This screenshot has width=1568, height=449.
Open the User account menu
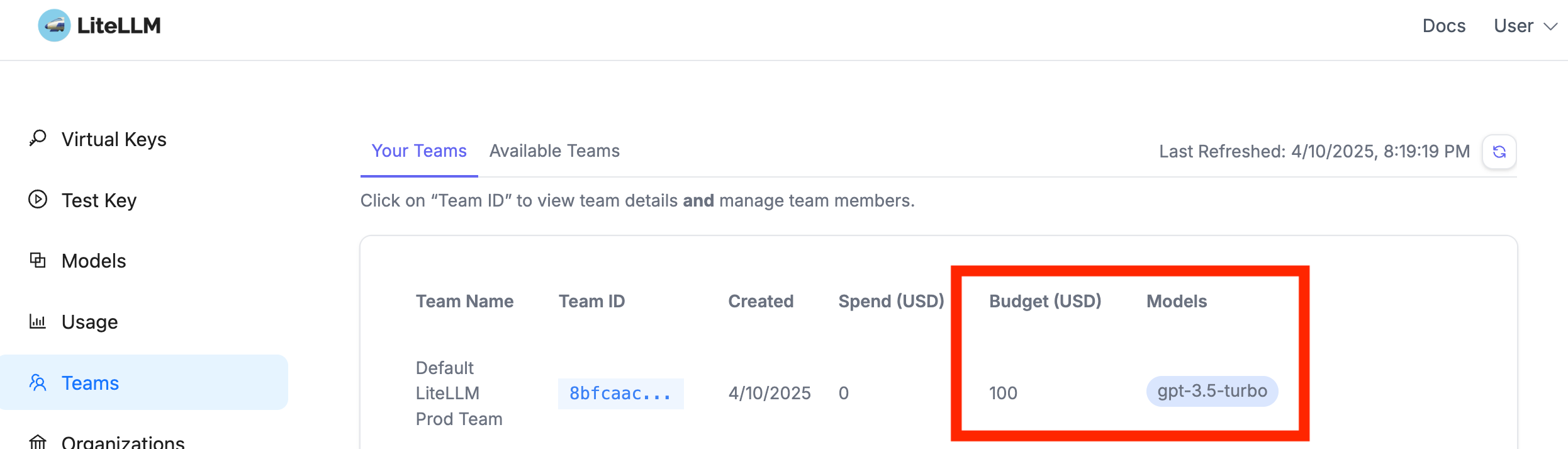tap(1513, 26)
